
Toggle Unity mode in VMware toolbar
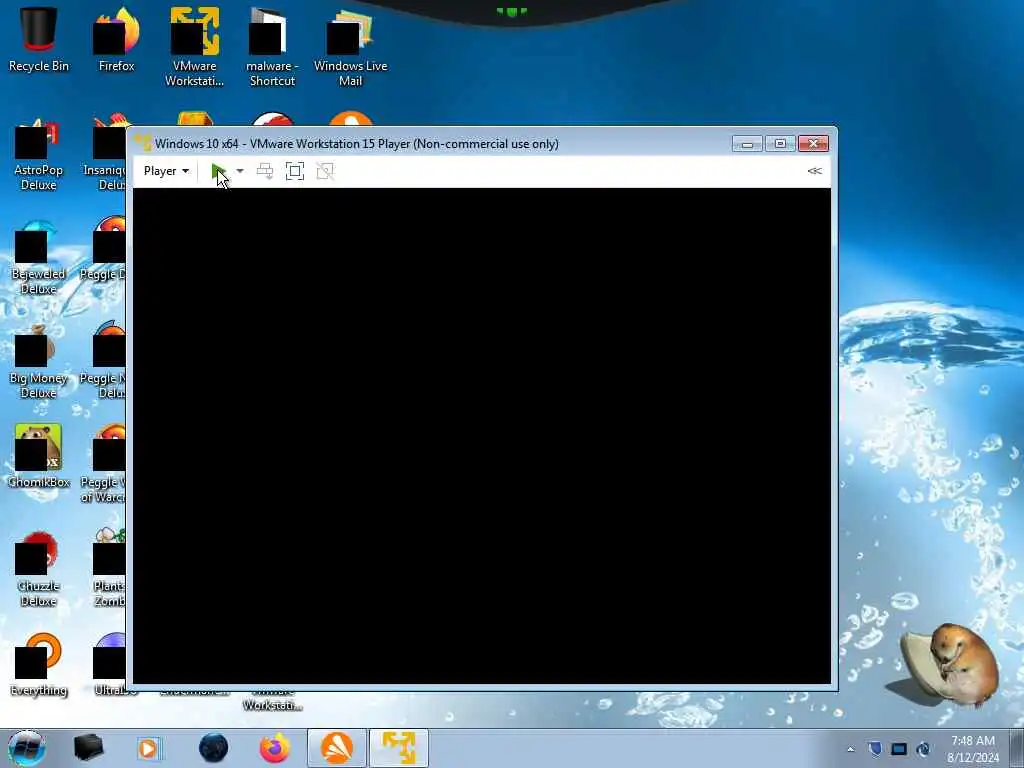coord(325,171)
